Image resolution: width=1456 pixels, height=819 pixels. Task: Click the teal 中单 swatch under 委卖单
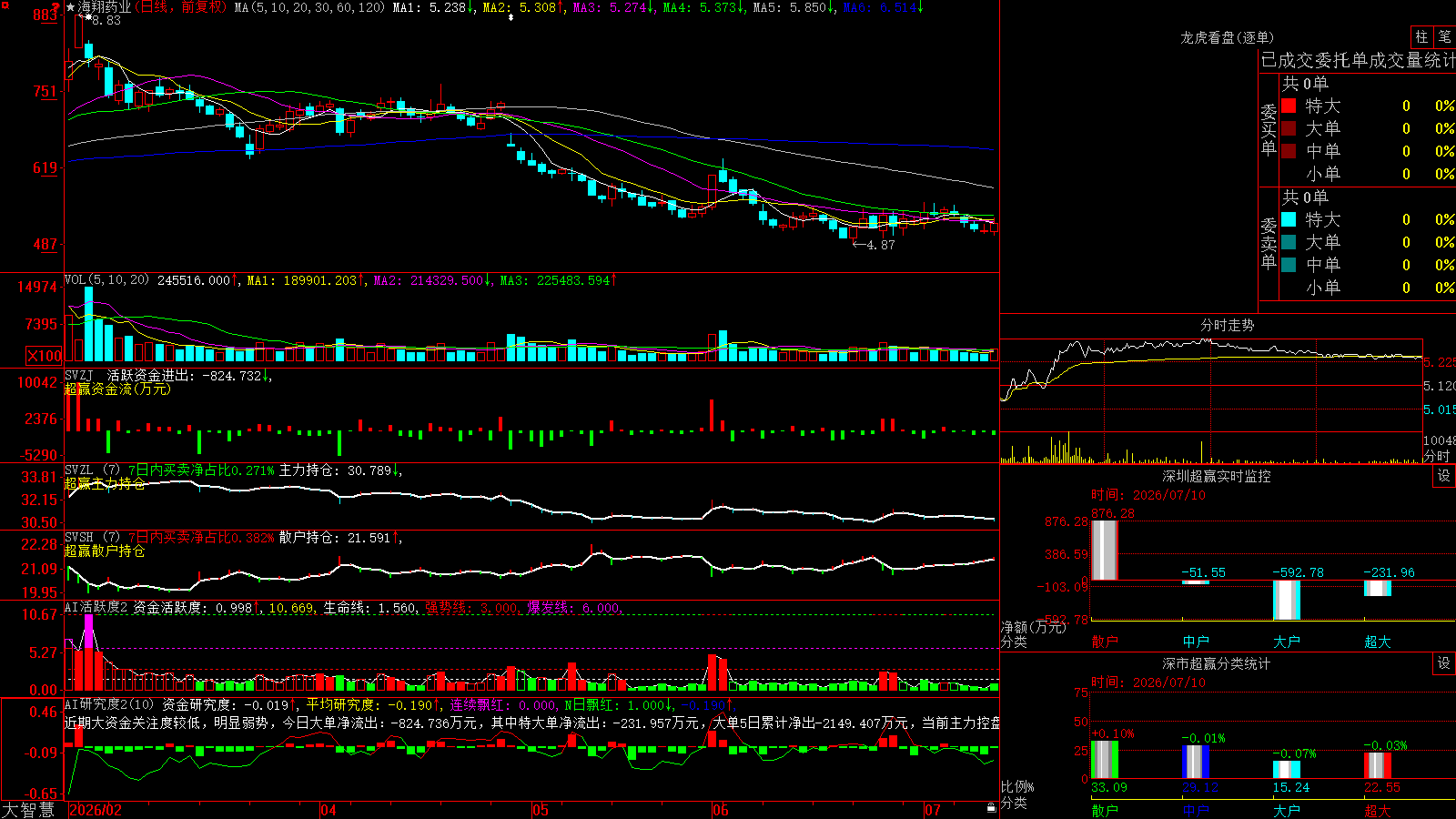(1289, 265)
